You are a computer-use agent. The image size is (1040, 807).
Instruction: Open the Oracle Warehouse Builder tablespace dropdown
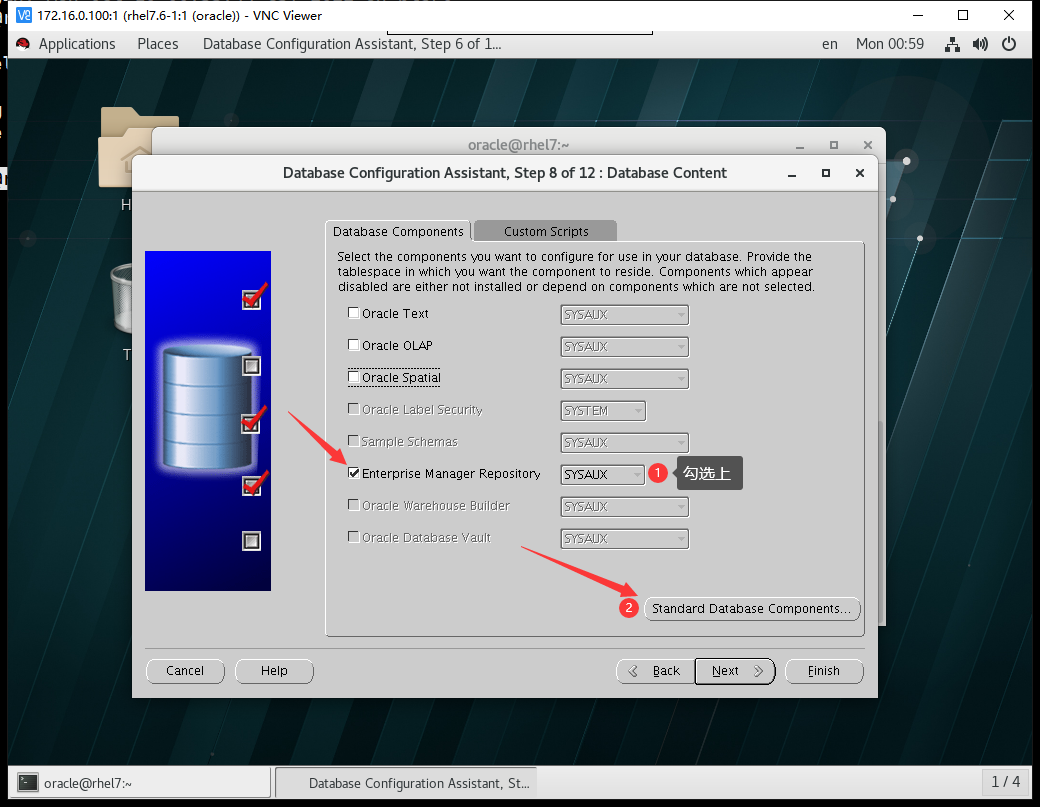tap(624, 507)
